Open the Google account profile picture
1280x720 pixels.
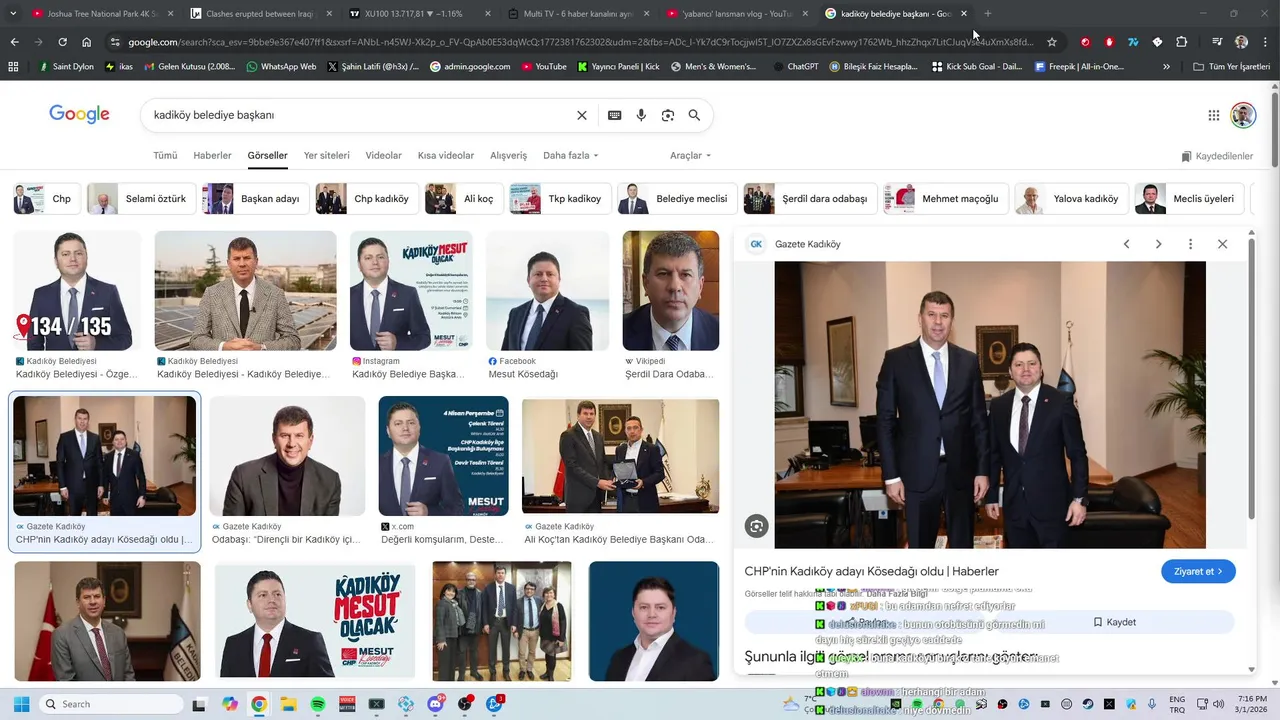click(1243, 115)
